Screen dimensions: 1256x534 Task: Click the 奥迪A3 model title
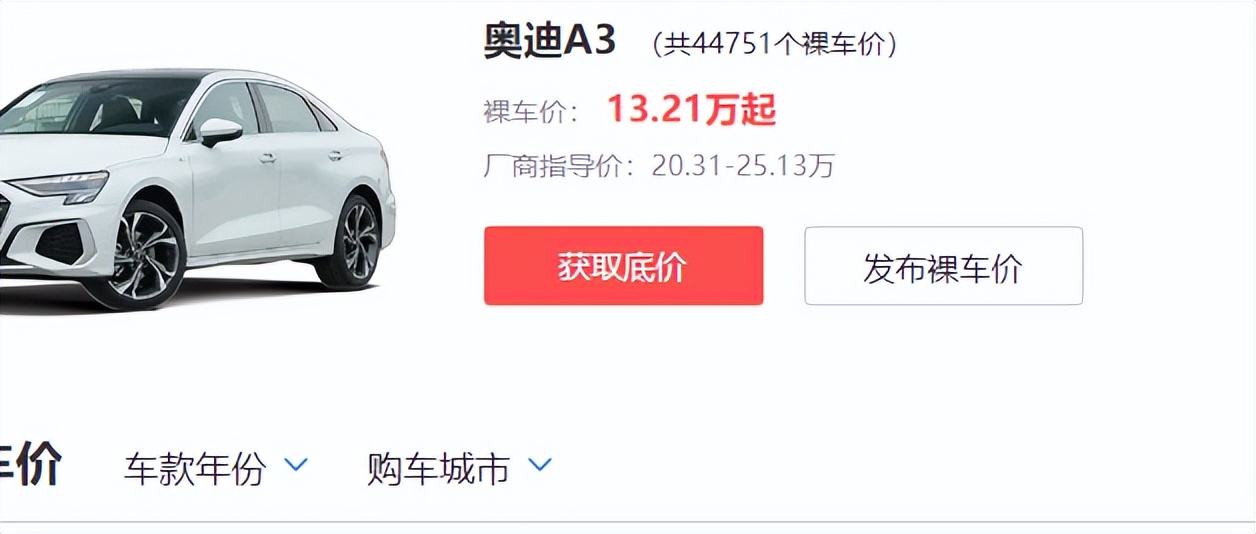tap(550, 41)
